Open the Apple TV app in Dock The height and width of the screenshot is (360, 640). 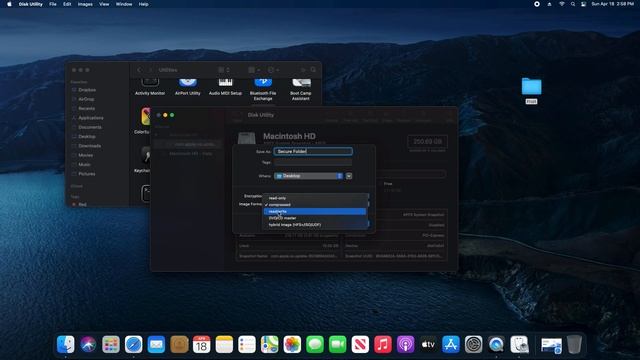pyautogui.click(x=428, y=345)
